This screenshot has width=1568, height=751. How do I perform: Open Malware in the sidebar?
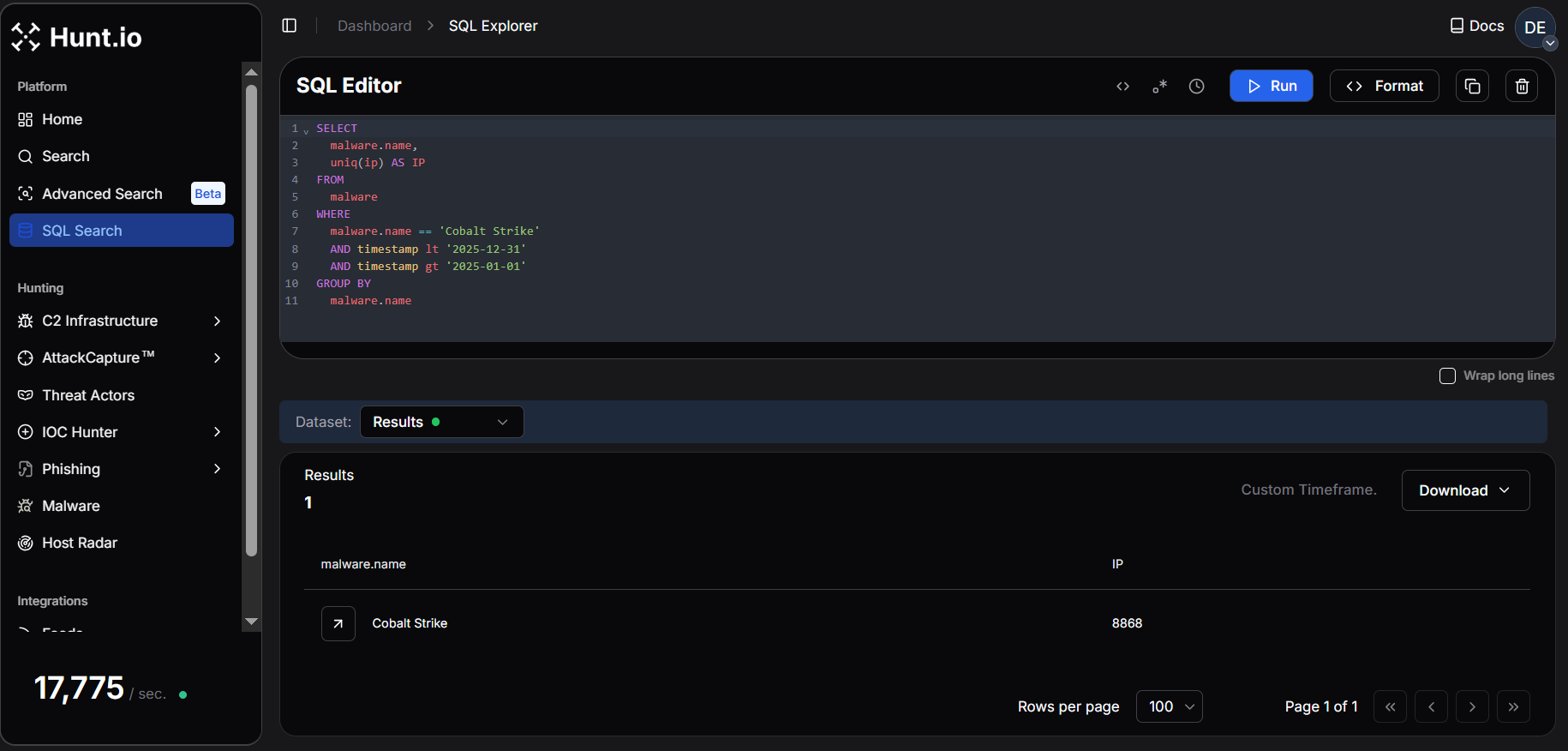tap(122, 506)
